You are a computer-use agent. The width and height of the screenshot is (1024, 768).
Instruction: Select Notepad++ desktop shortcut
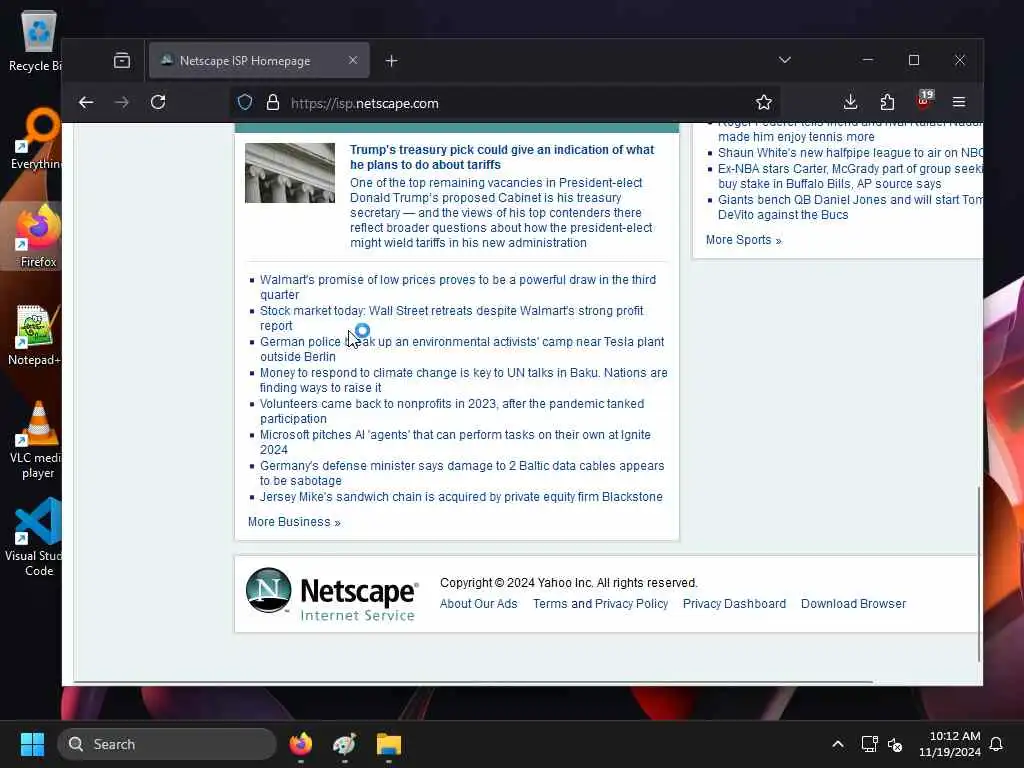point(35,334)
